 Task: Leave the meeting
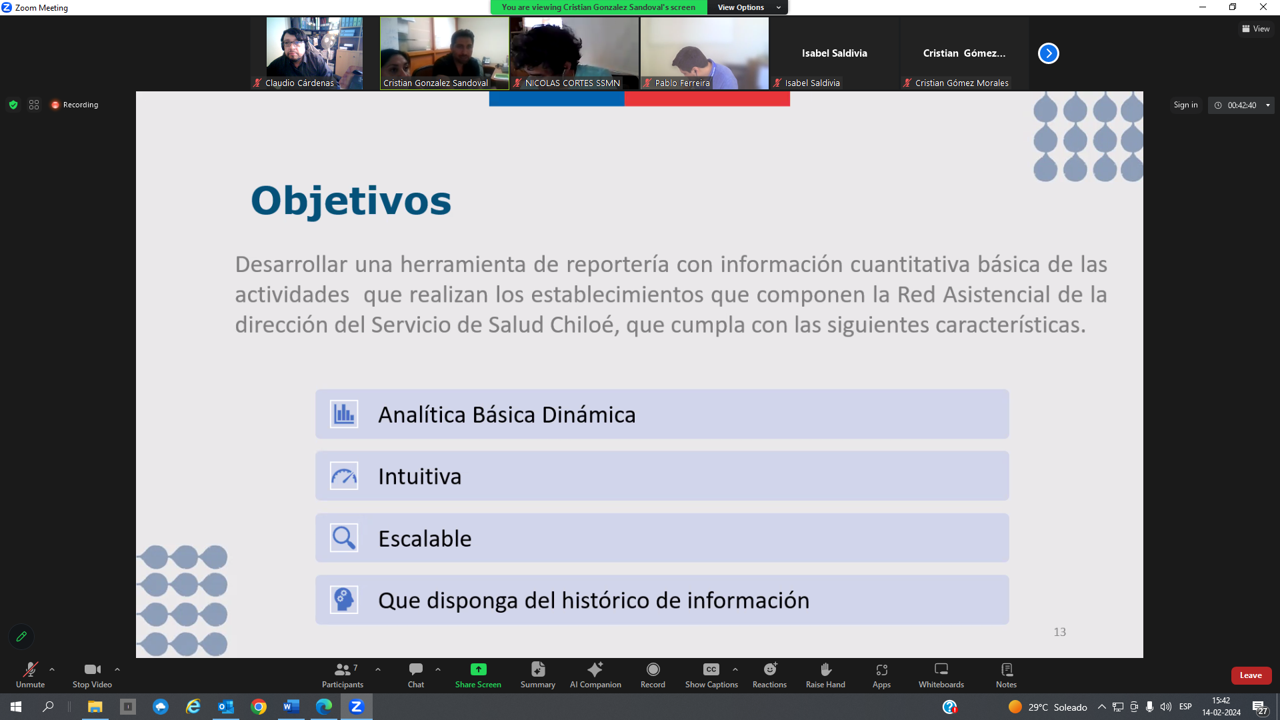tap(1250, 675)
